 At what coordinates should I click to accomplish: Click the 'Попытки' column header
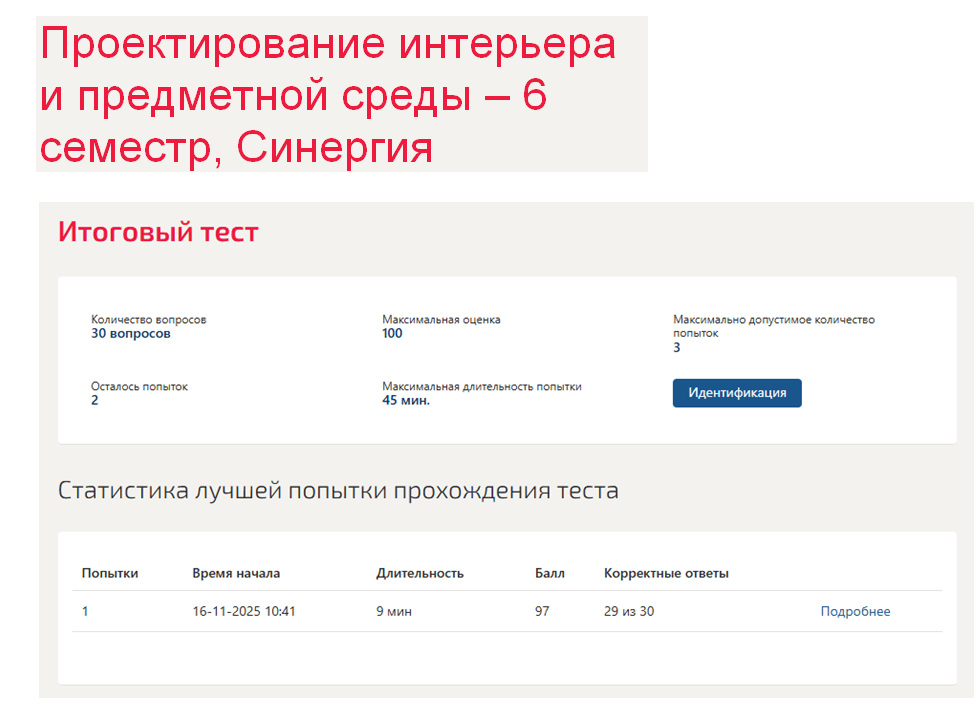110,573
